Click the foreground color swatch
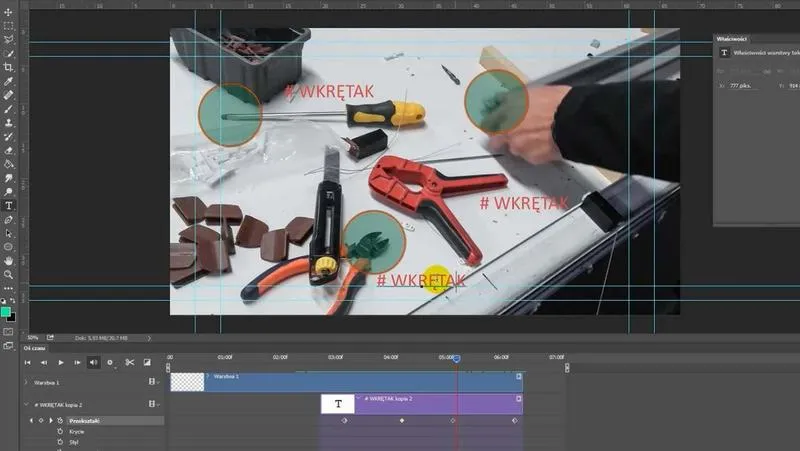 [6, 312]
